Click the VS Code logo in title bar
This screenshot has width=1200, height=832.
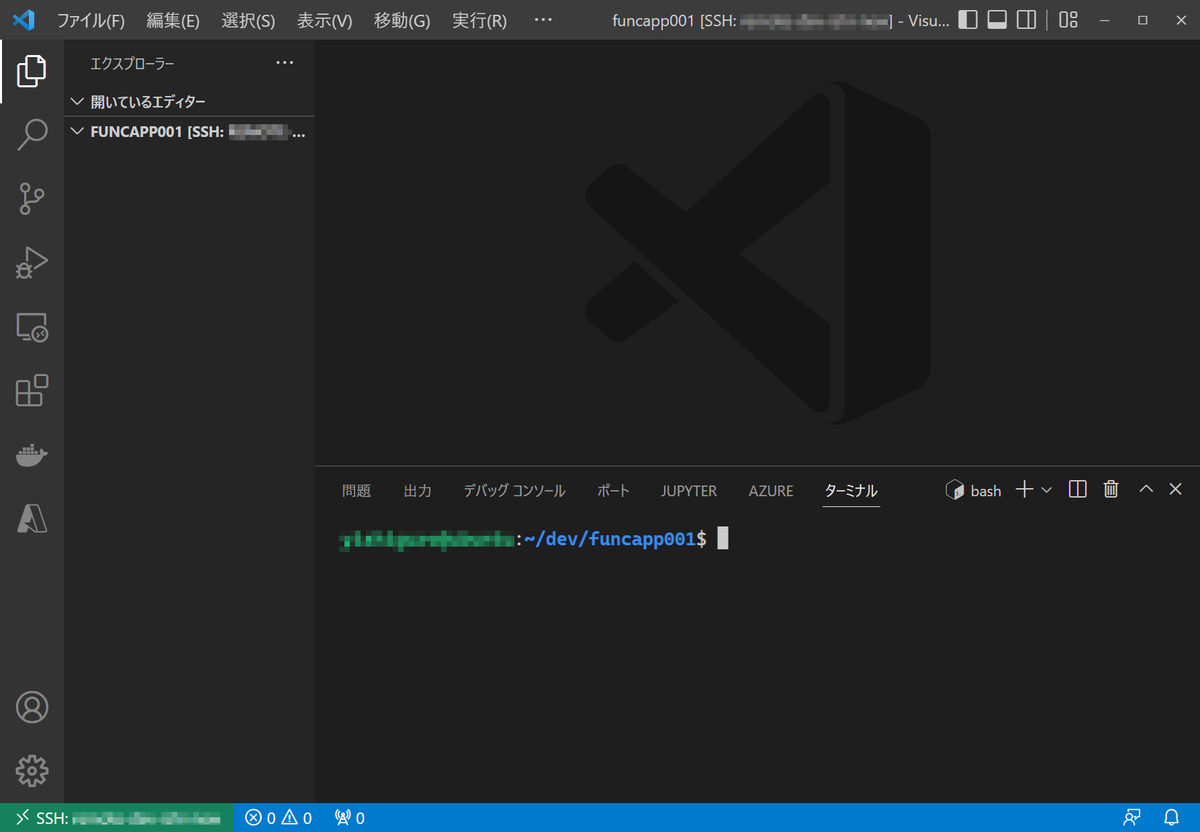point(24,20)
